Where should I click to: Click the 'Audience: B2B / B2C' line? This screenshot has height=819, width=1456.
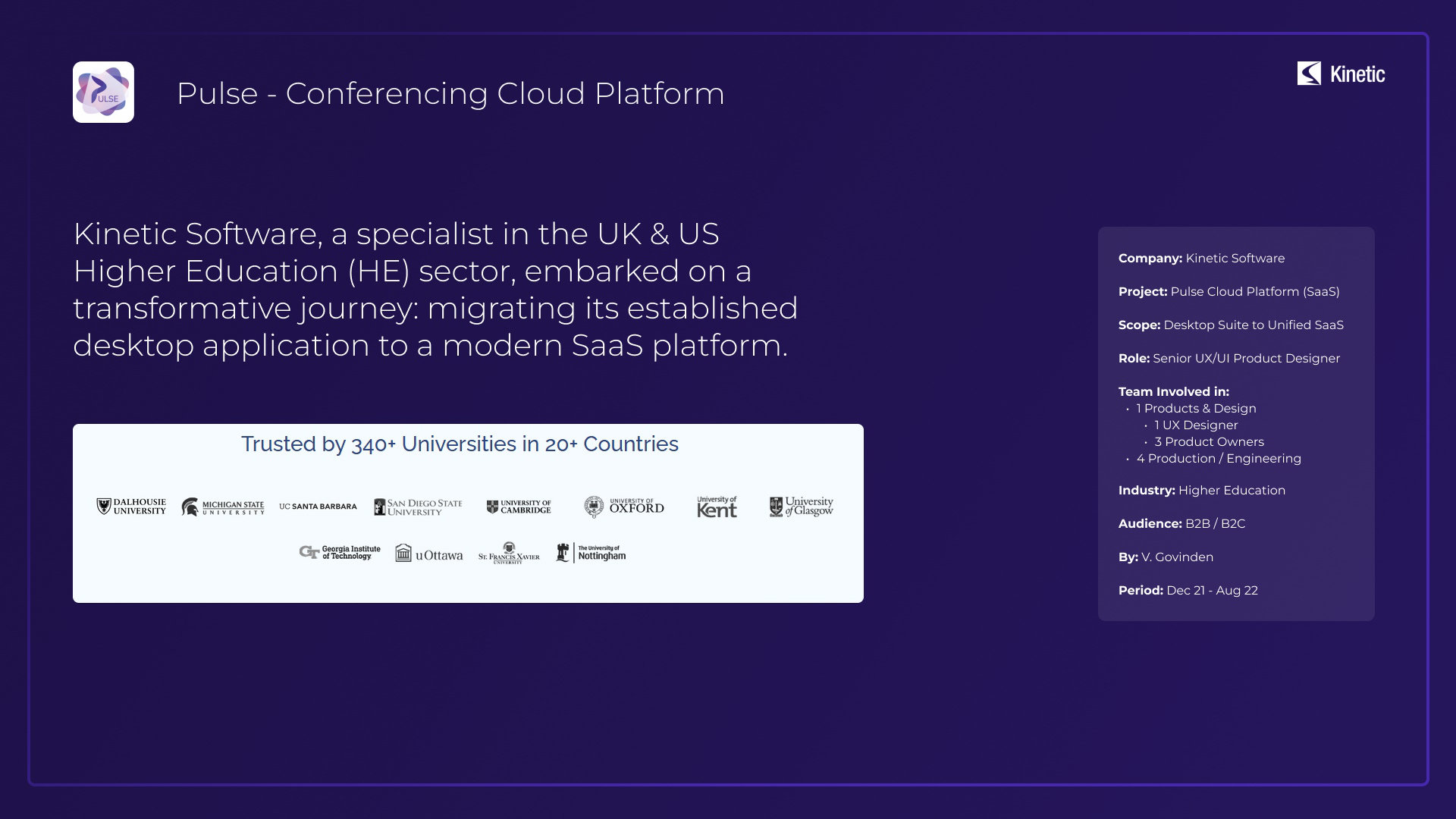coord(1181,523)
